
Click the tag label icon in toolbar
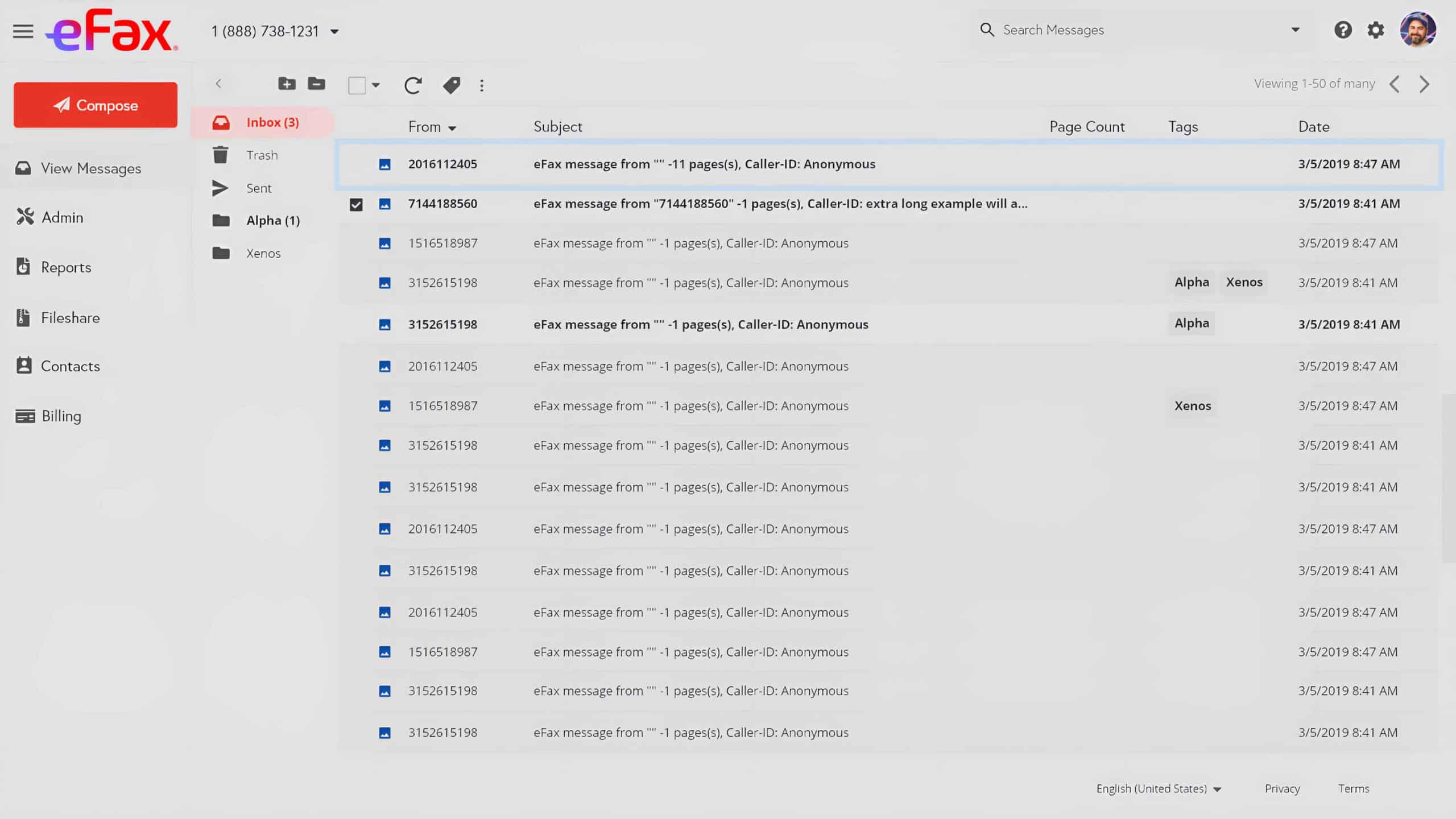(x=452, y=85)
